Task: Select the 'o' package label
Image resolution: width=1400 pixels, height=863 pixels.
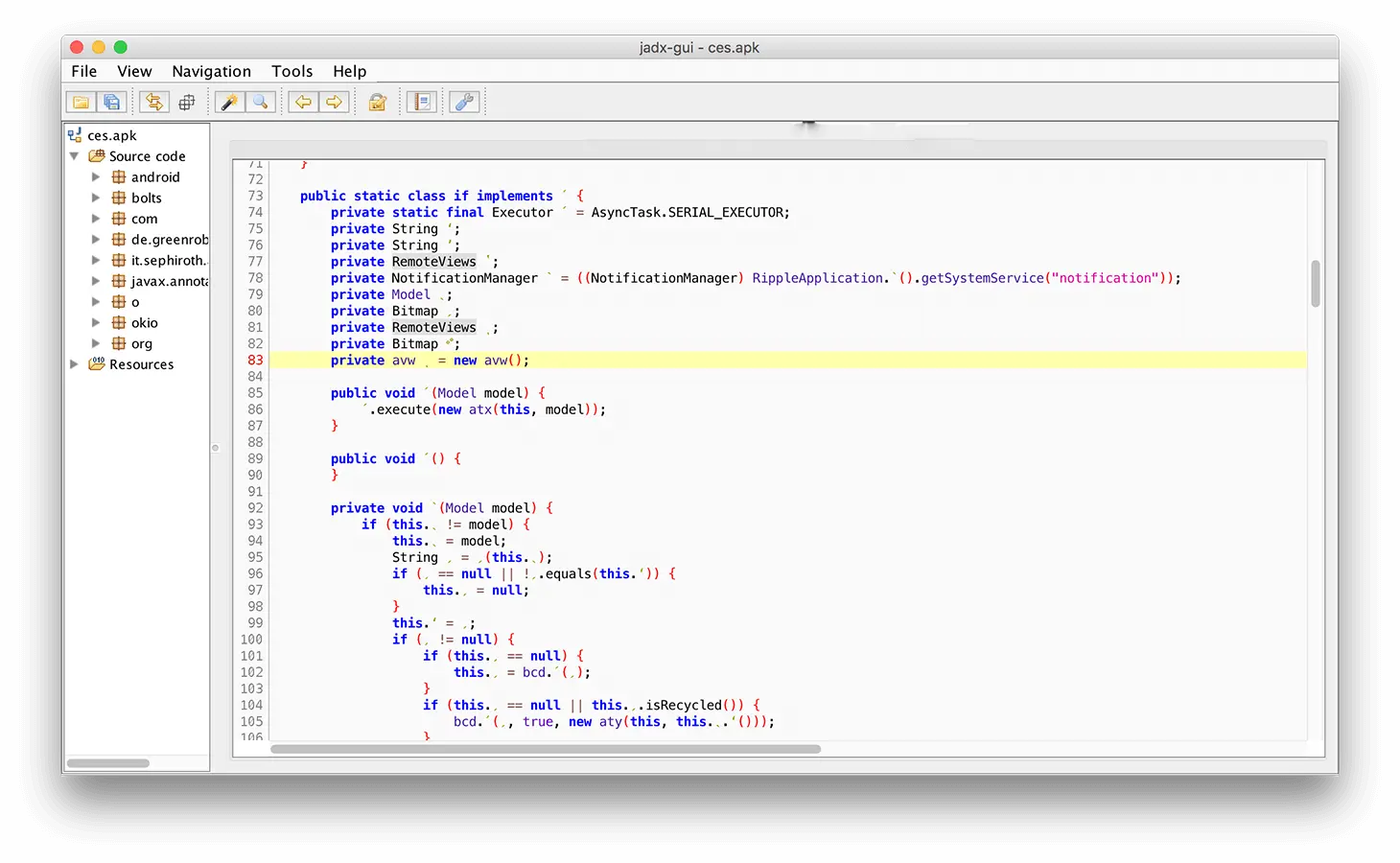Action: 135,302
